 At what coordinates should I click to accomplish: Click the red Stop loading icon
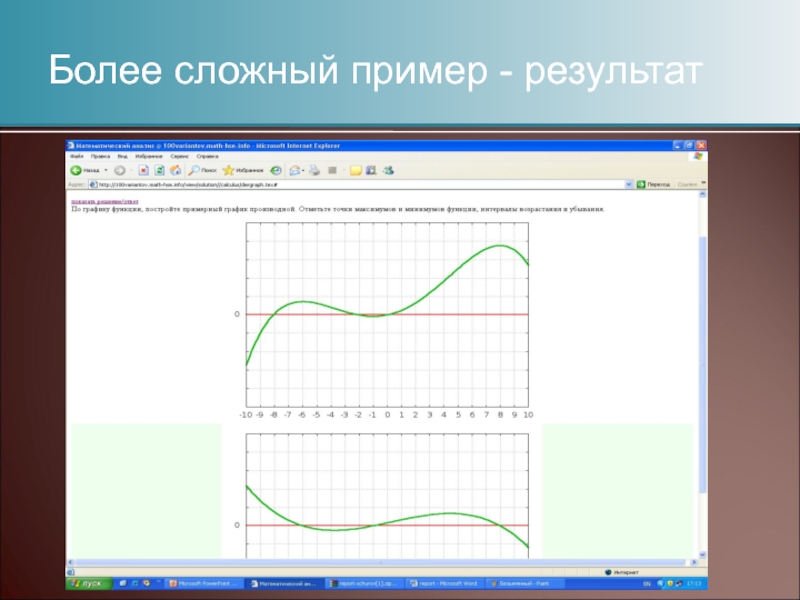(144, 170)
